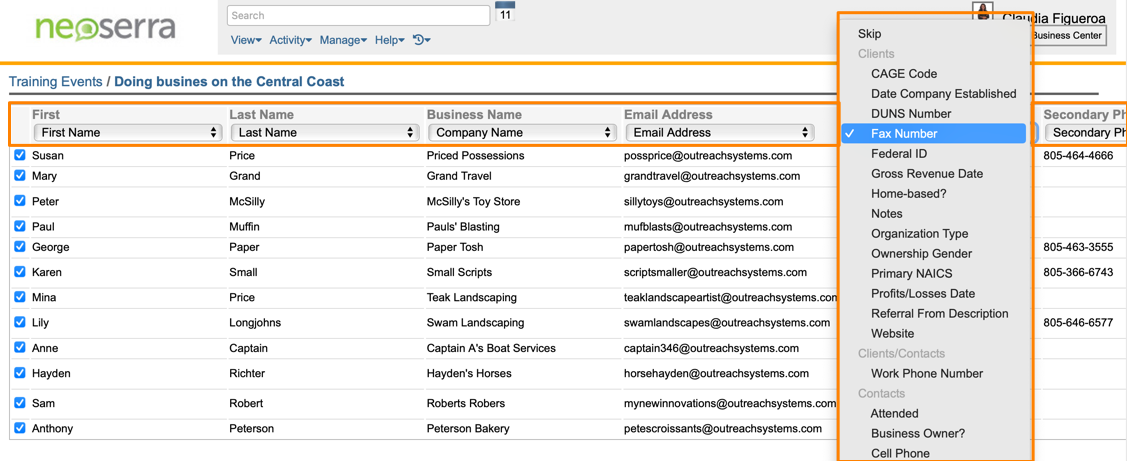Open the First Name column dropdown
The height and width of the screenshot is (461, 1127).
pyautogui.click(x=127, y=132)
